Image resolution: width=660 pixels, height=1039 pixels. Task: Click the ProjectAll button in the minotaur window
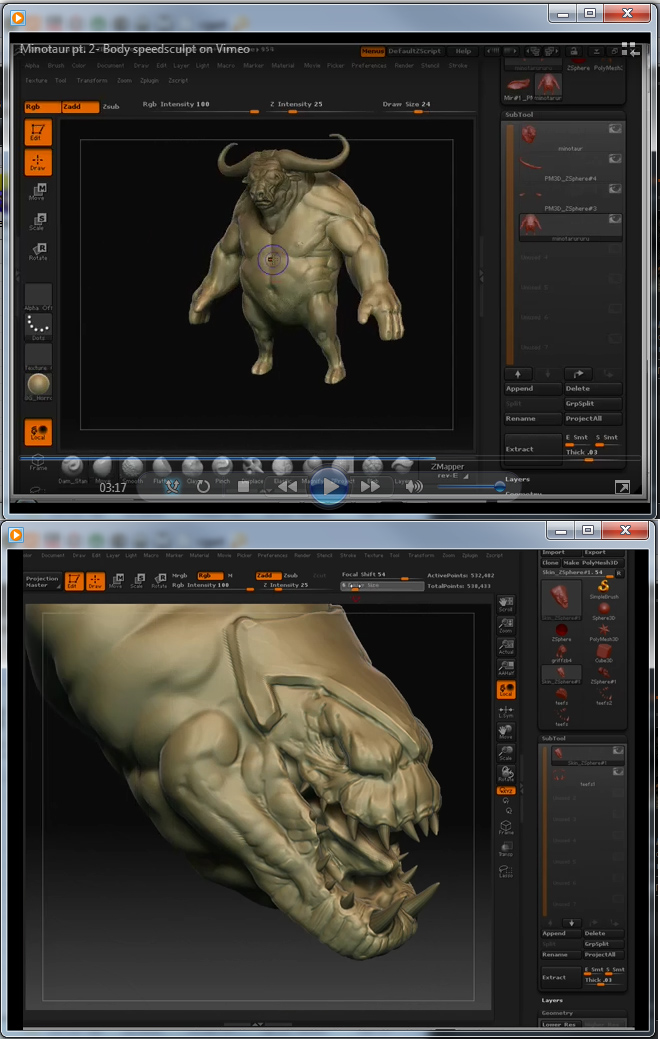592,419
